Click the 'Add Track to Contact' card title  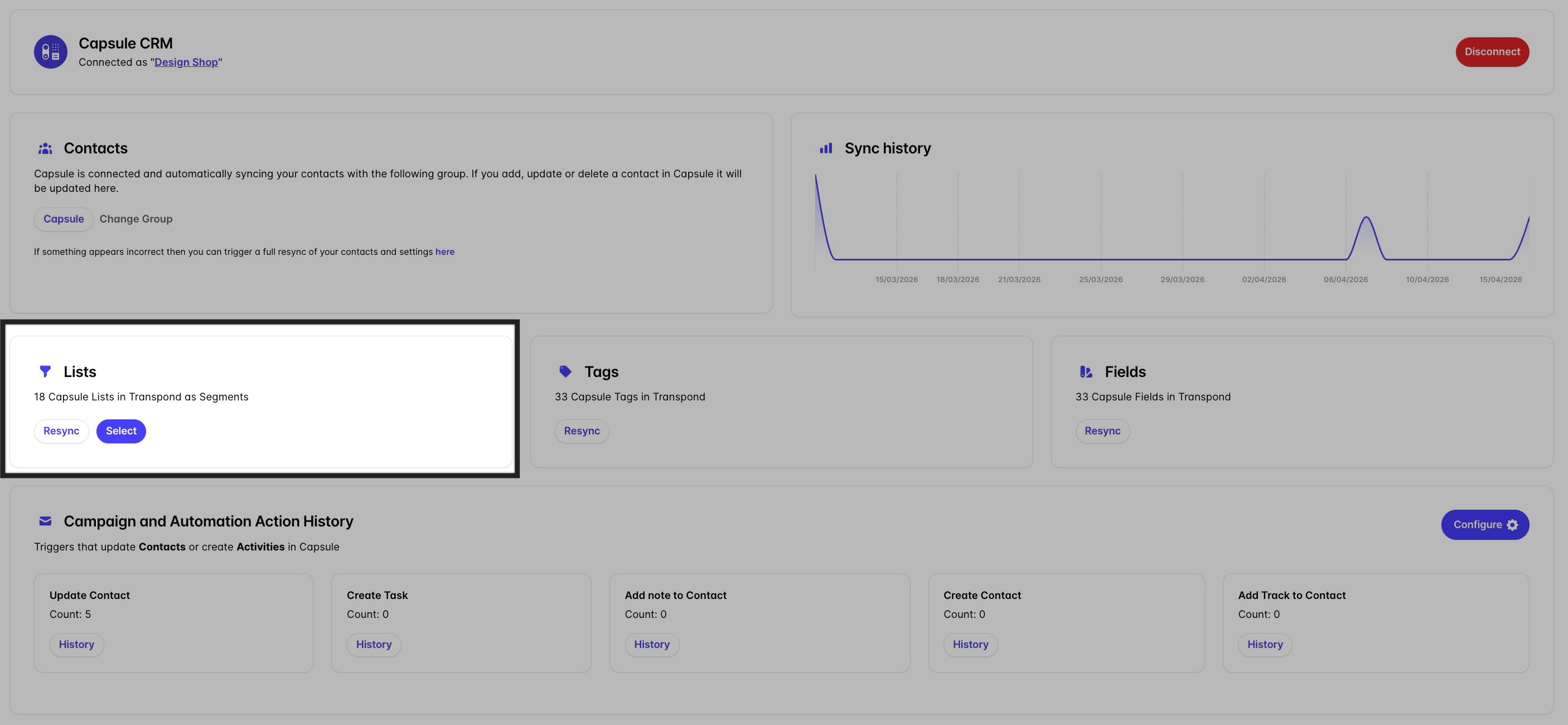tap(1291, 596)
